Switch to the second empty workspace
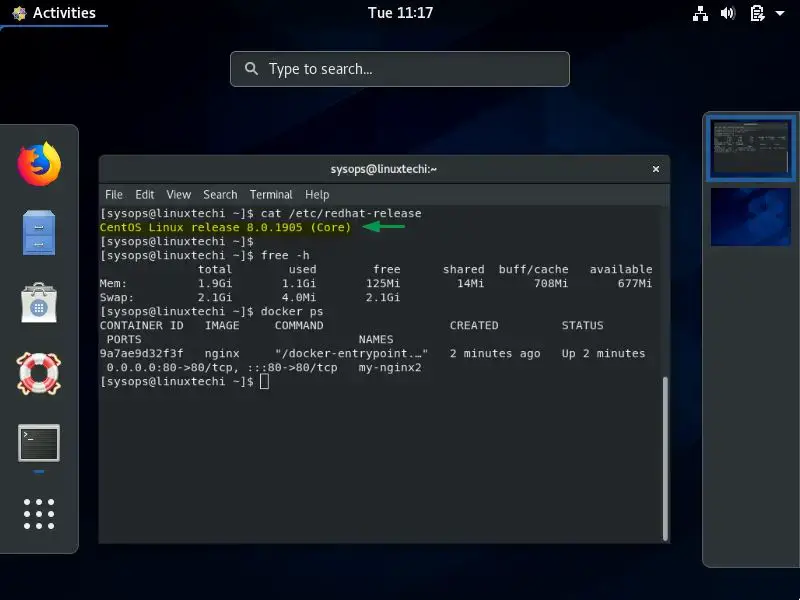Image resolution: width=800 pixels, height=600 pixels. pyautogui.click(x=751, y=217)
